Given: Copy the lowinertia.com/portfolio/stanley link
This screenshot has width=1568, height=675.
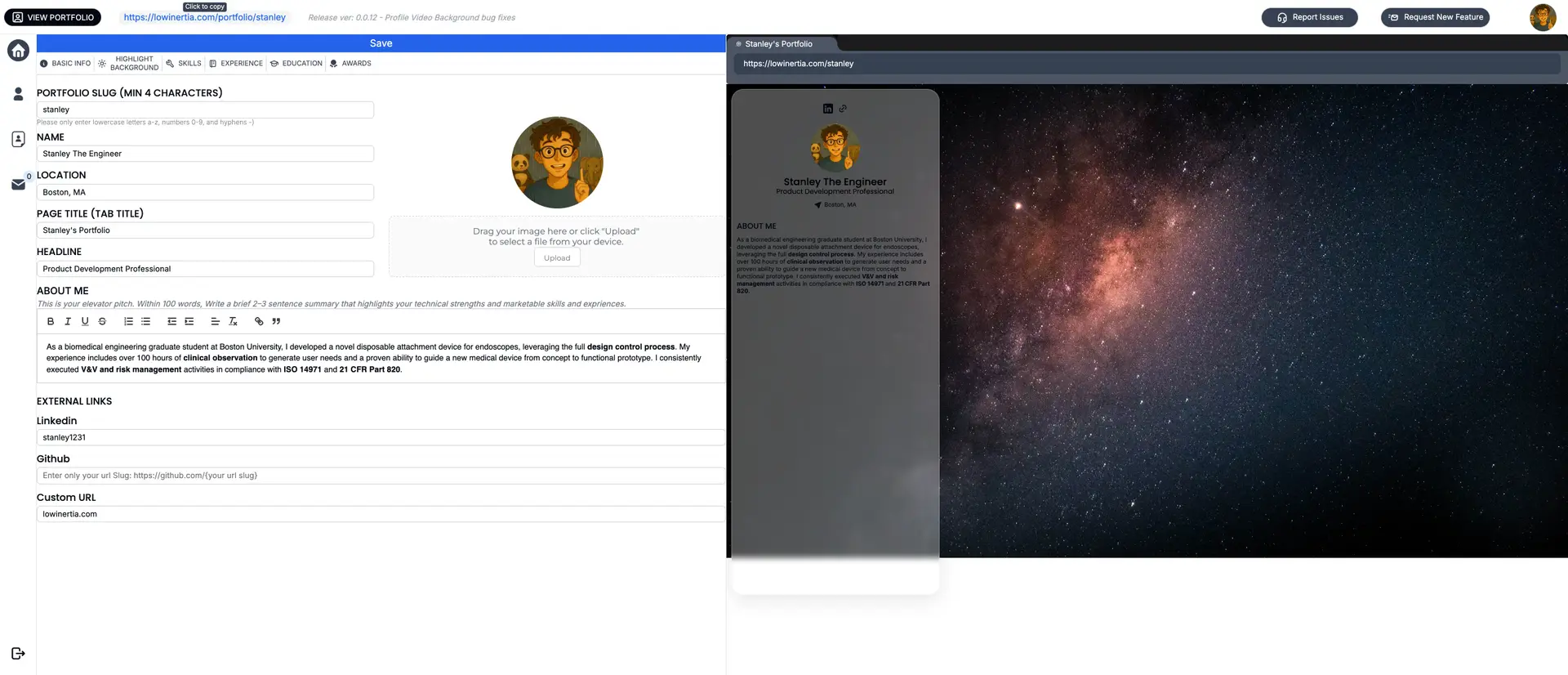Looking at the screenshot, I should [205, 17].
